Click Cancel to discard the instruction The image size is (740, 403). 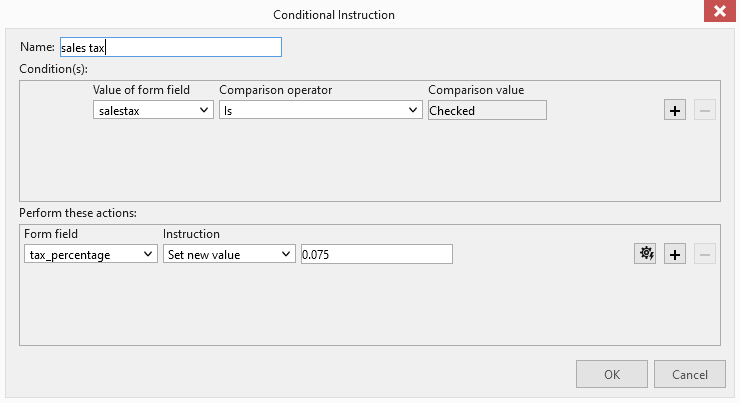coord(690,374)
